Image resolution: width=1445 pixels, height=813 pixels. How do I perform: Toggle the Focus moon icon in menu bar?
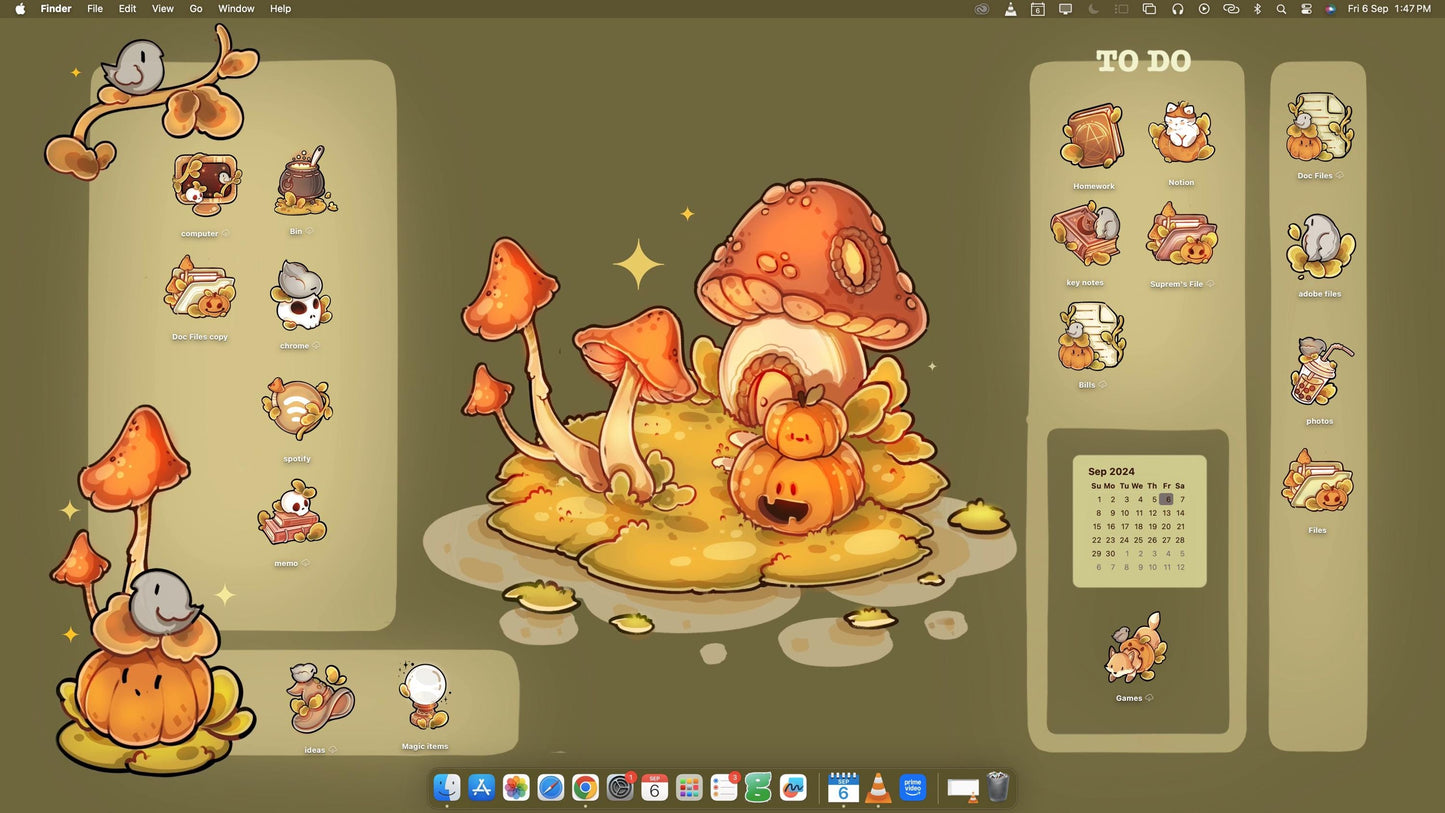1093,9
